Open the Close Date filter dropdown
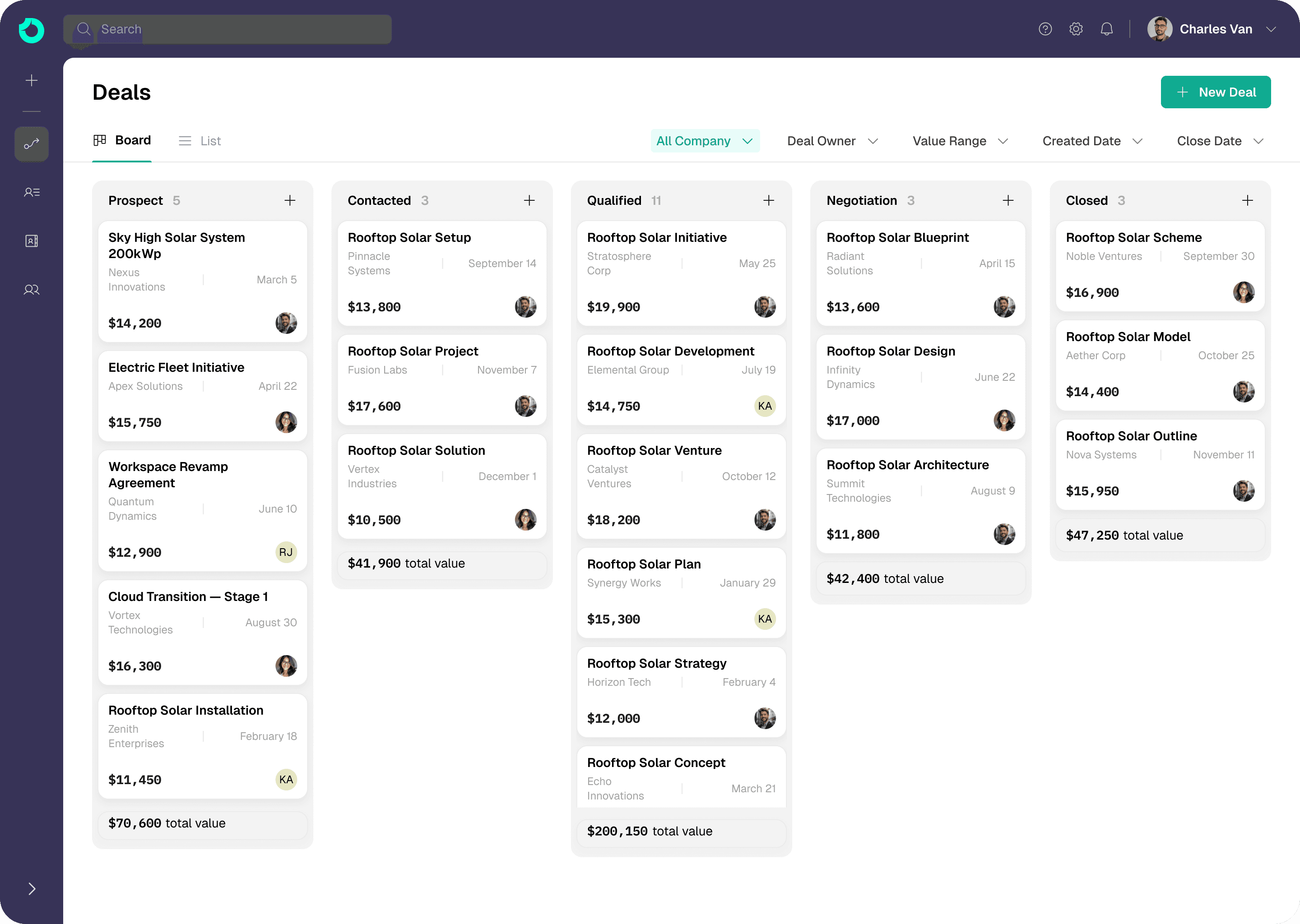The height and width of the screenshot is (924, 1300). [x=1220, y=140]
